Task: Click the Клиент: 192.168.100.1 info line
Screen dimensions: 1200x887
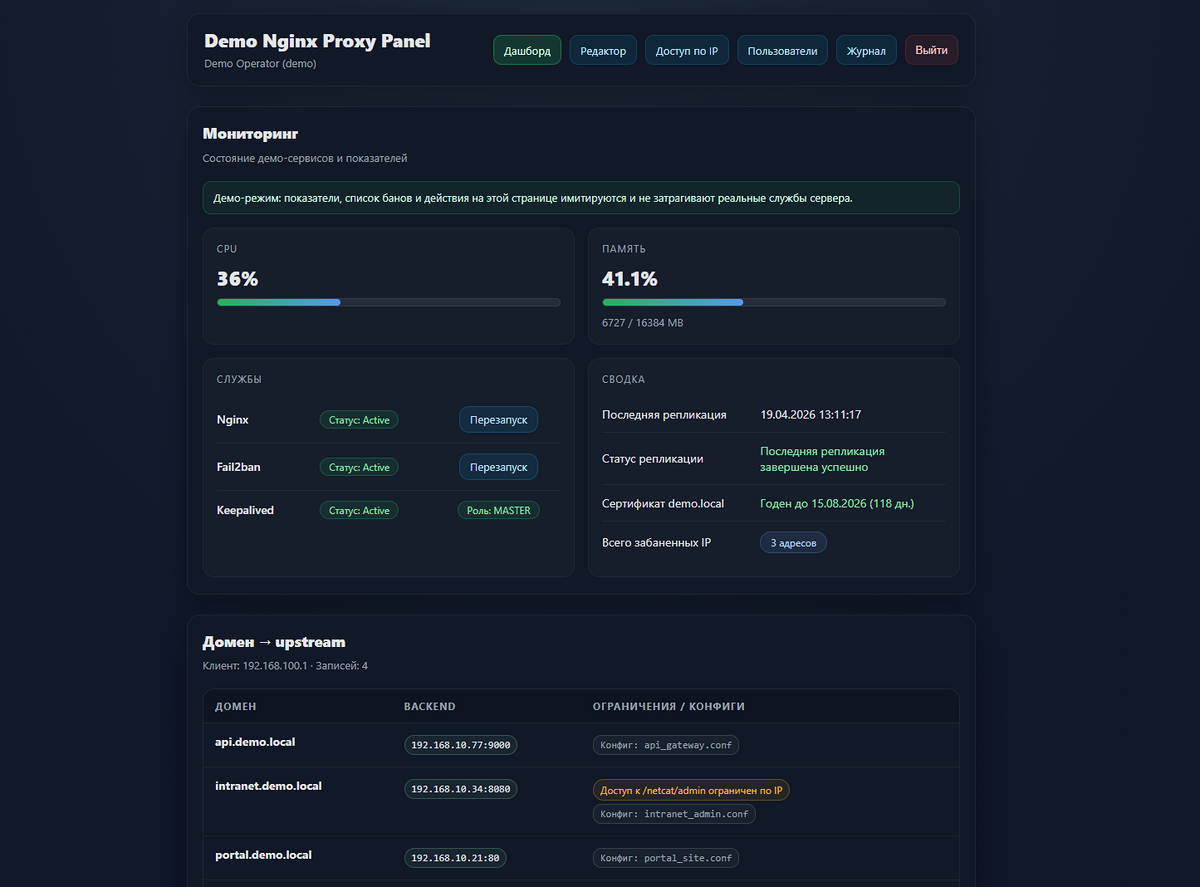Action: [285, 665]
